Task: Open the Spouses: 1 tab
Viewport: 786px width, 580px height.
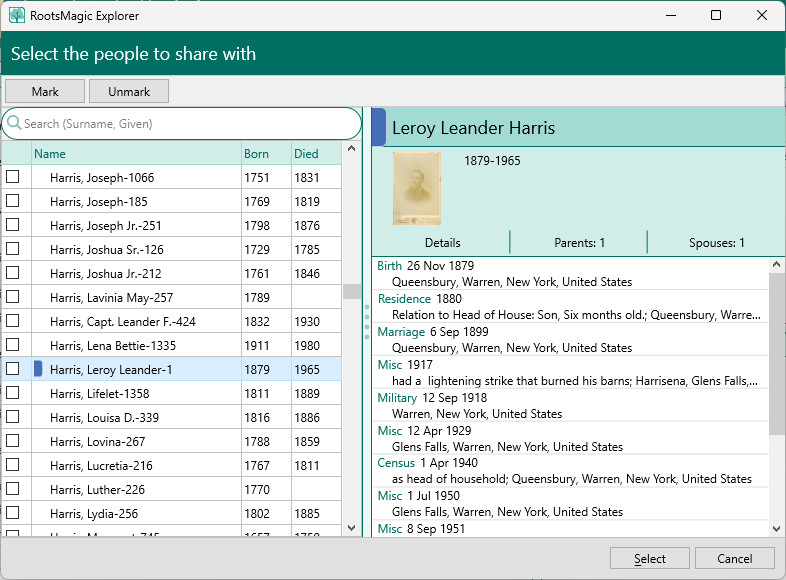Action: click(x=716, y=243)
